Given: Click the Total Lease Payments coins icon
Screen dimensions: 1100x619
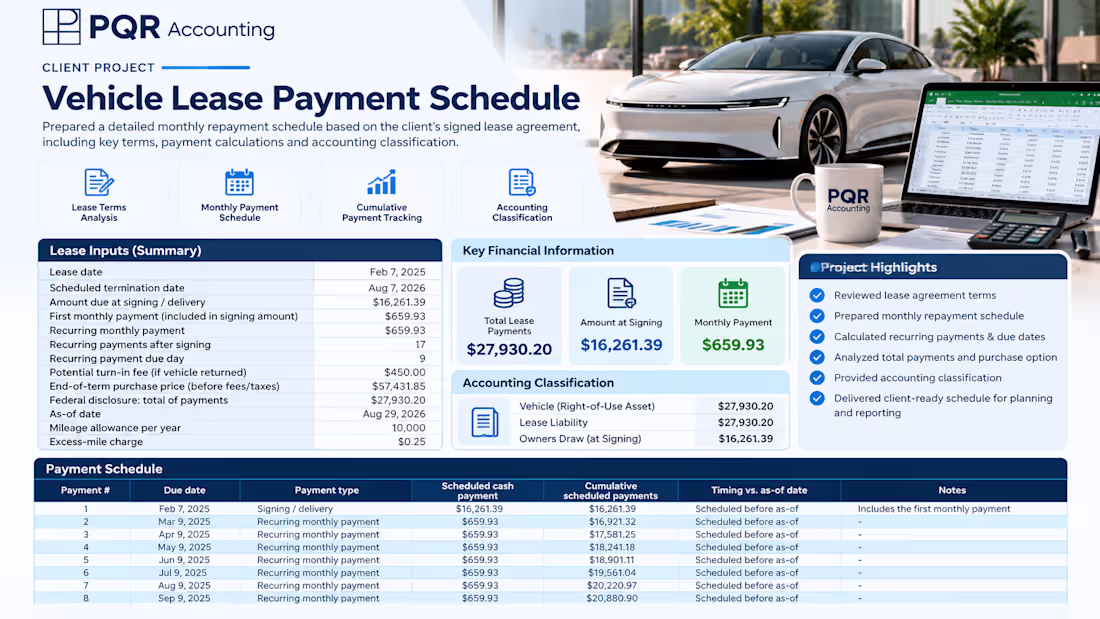Looking at the screenshot, I should pyautogui.click(x=509, y=293).
